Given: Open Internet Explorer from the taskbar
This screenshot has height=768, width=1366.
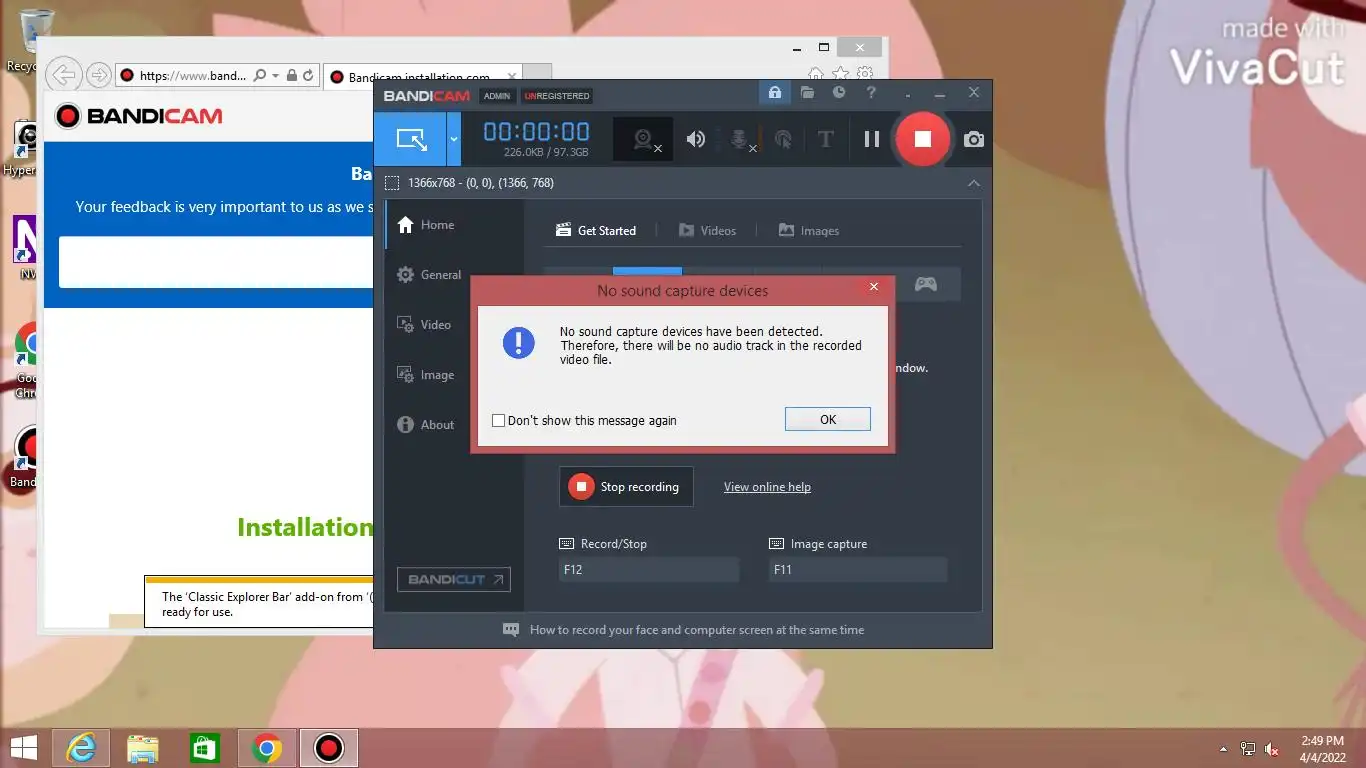Looking at the screenshot, I should [80, 748].
